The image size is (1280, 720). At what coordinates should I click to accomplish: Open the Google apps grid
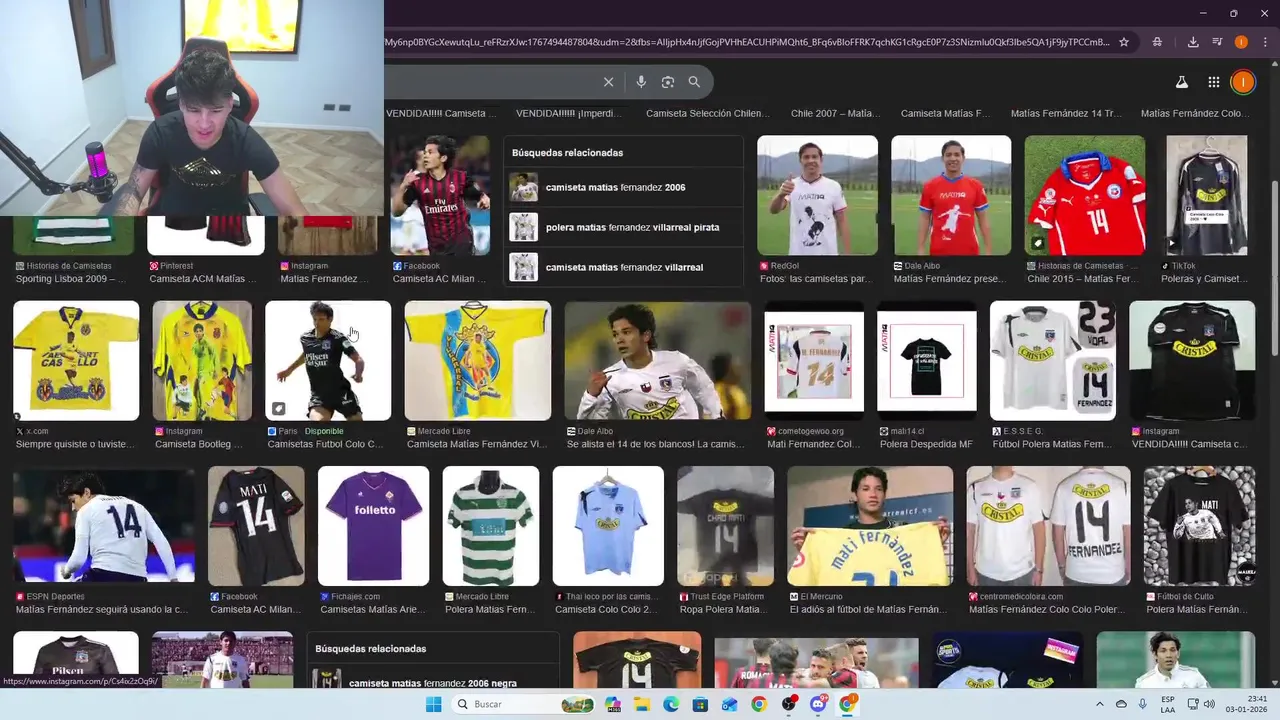(x=1213, y=82)
